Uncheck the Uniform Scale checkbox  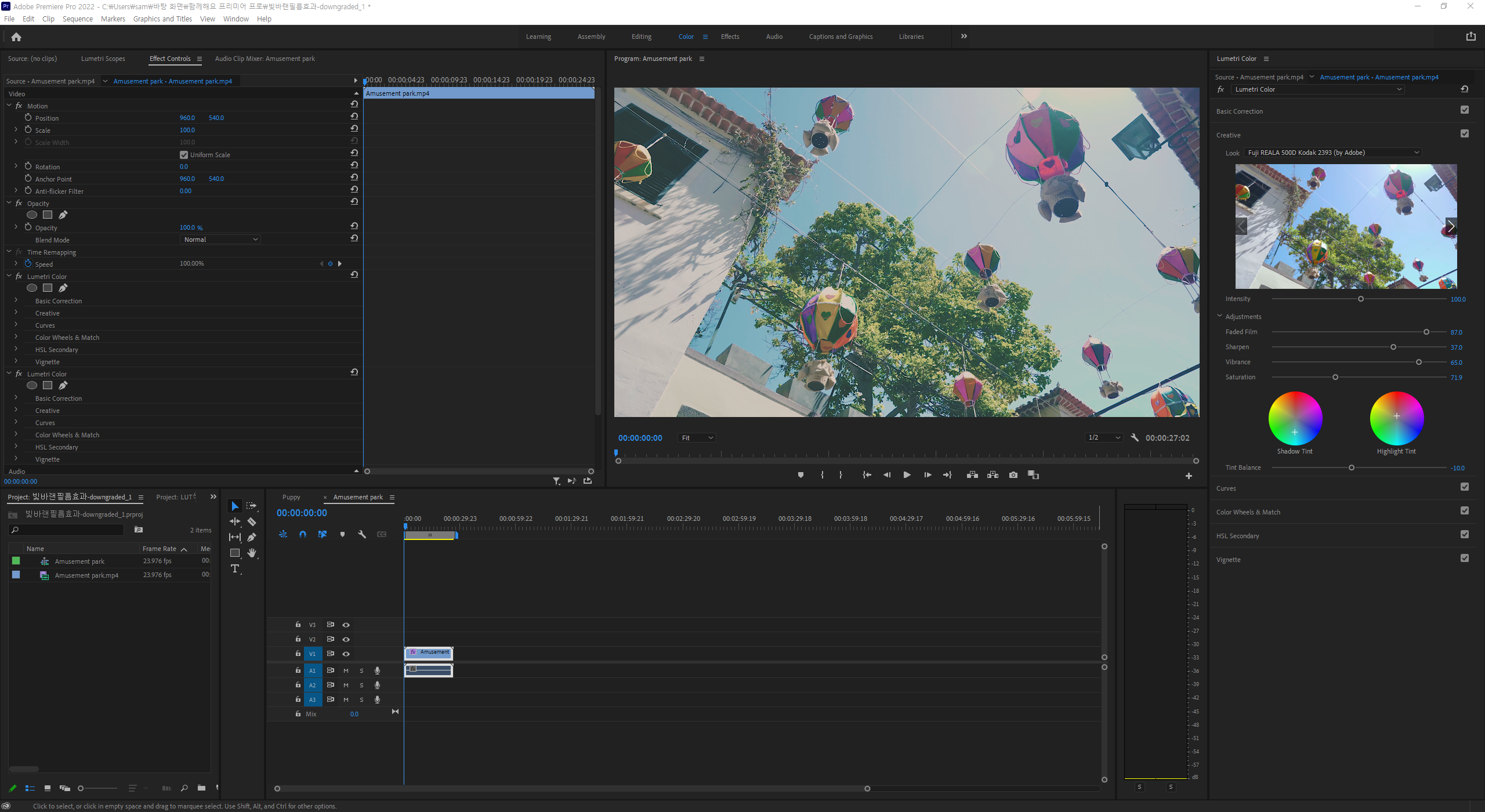(x=184, y=155)
